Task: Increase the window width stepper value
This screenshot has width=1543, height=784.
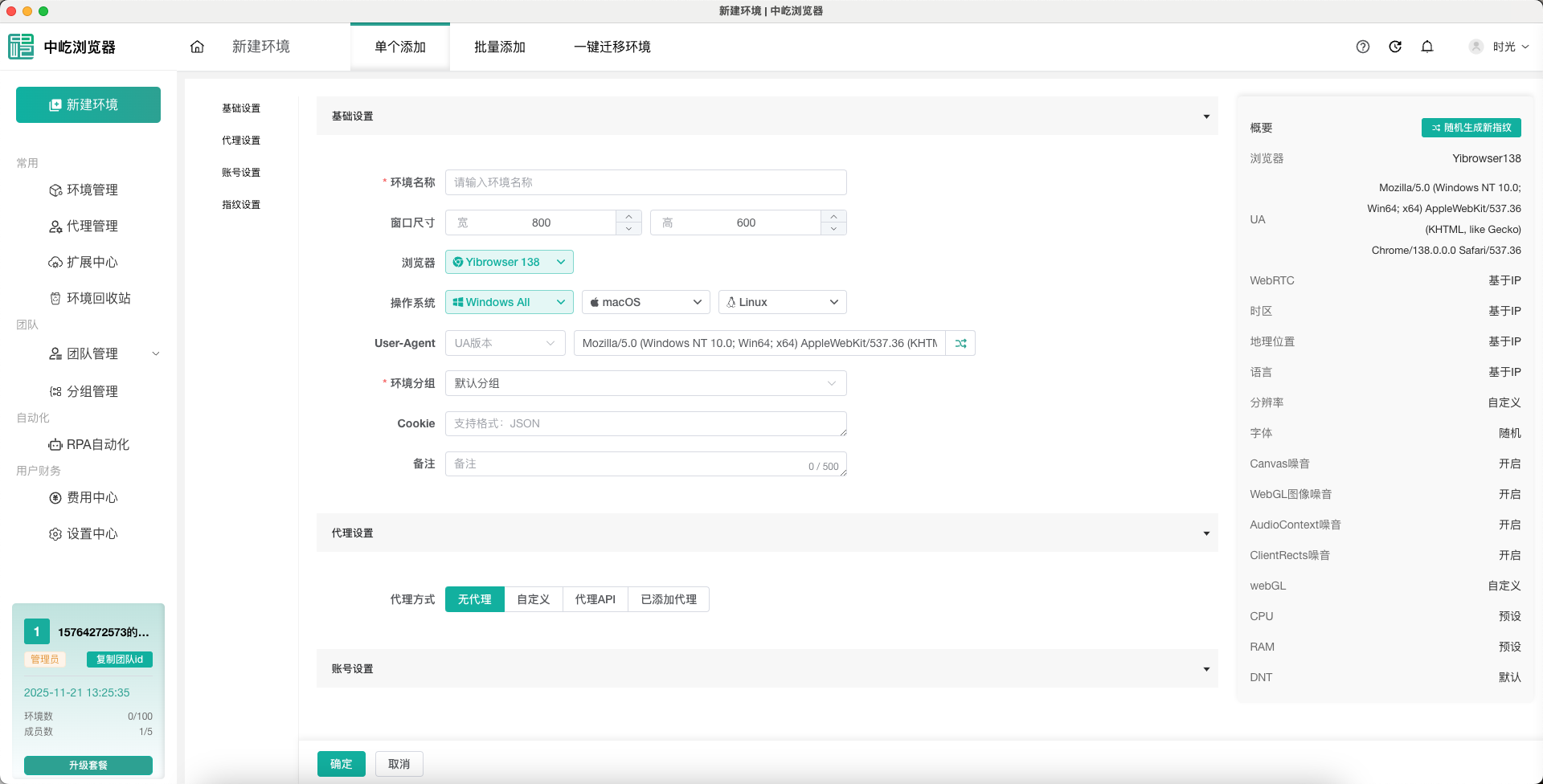Action: [x=628, y=216]
